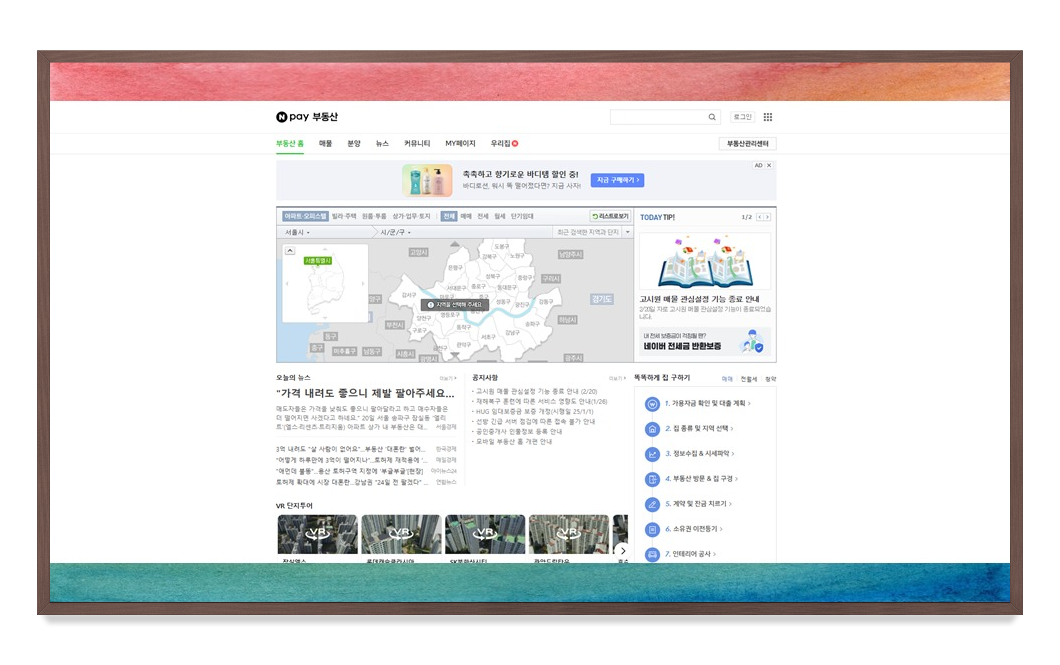Click the 로그인 button
The height and width of the screenshot is (665, 1060).
[x=742, y=117]
